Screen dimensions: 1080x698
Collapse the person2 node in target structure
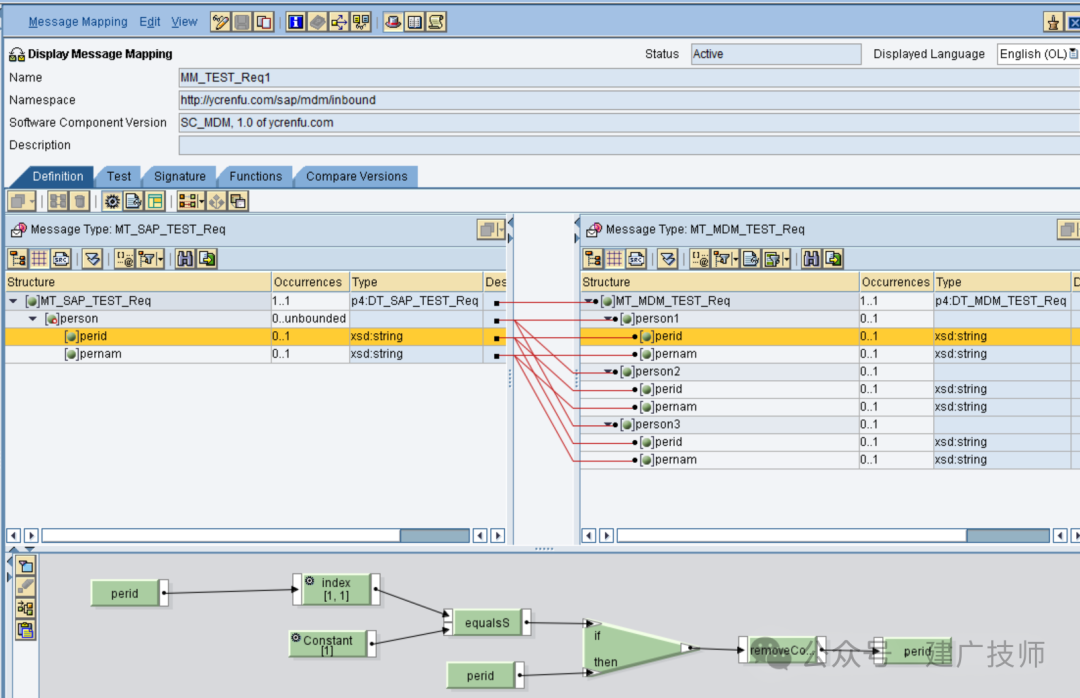608,372
